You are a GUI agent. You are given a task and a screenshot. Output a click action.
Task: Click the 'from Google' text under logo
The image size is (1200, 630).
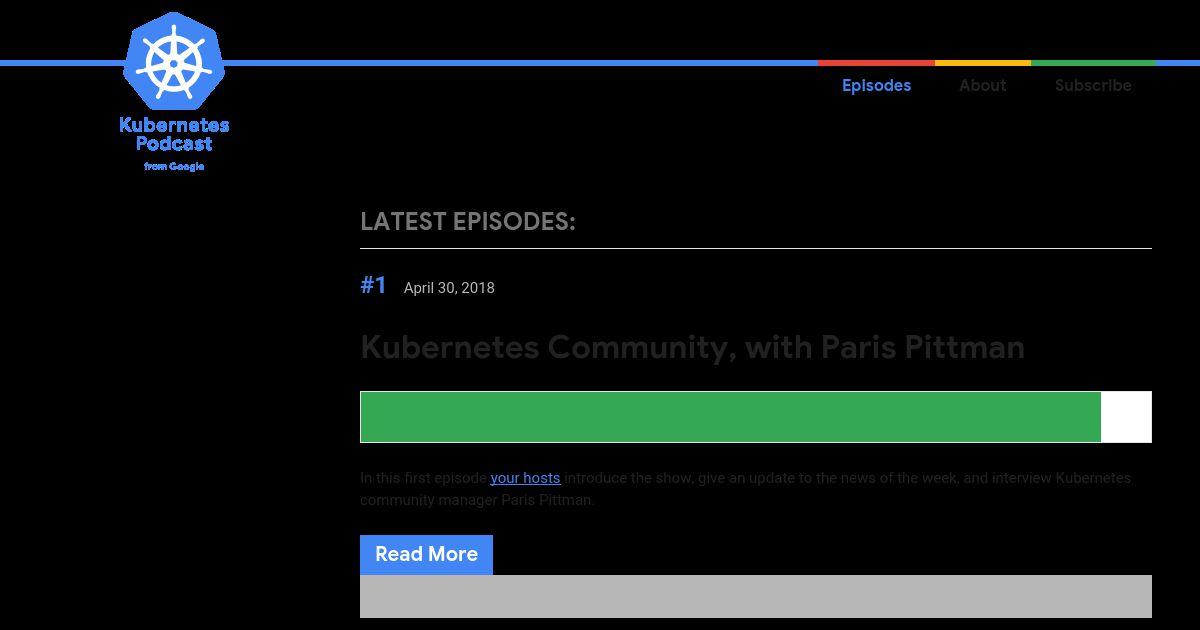174,167
